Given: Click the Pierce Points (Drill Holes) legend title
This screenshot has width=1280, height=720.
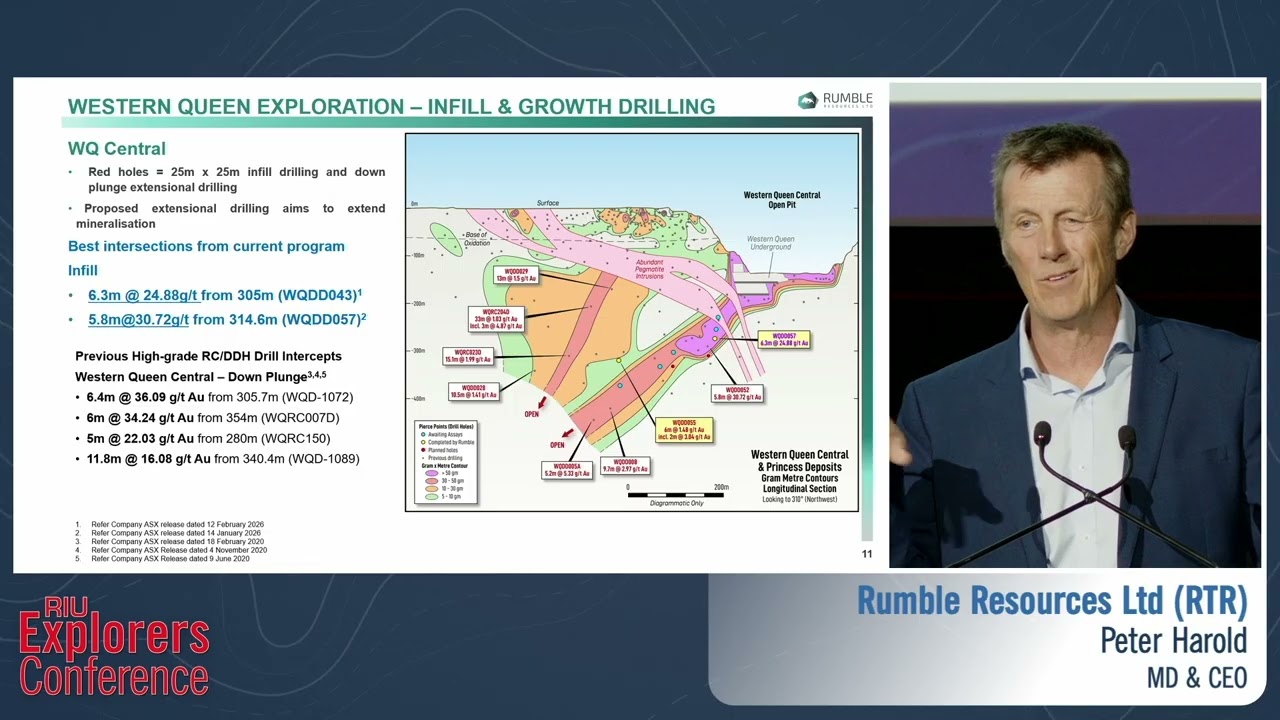Looking at the screenshot, I should 446,426.
